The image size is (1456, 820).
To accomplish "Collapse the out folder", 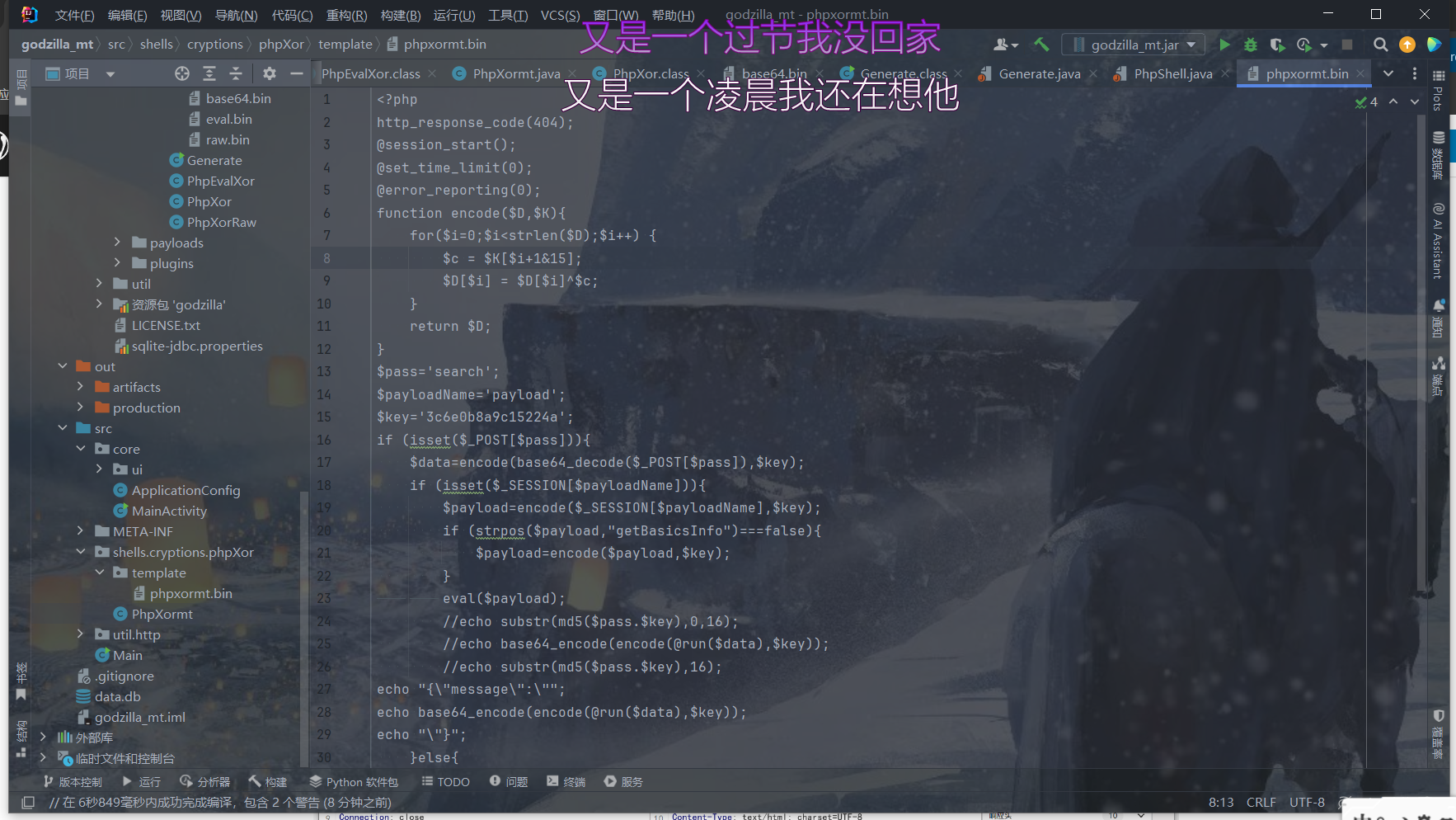I will click(62, 365).
